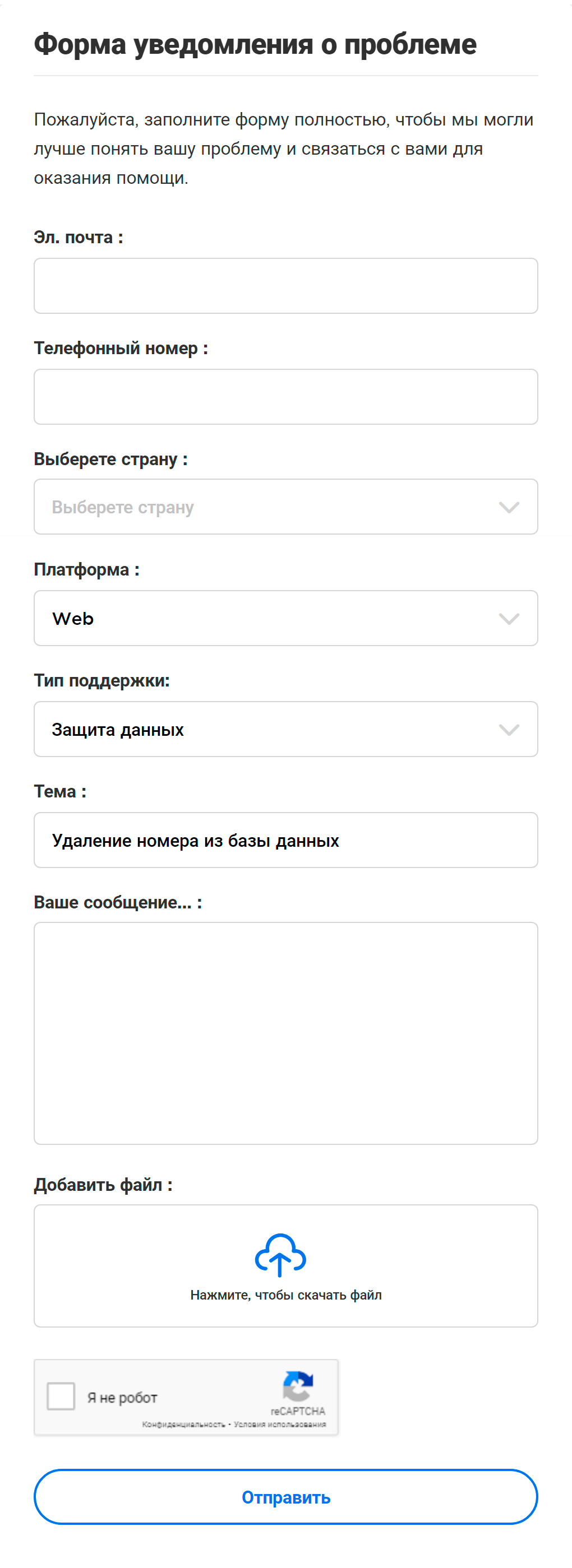Click the reCAPTCHA logo icon
572x1568 pixels.
298,1386
